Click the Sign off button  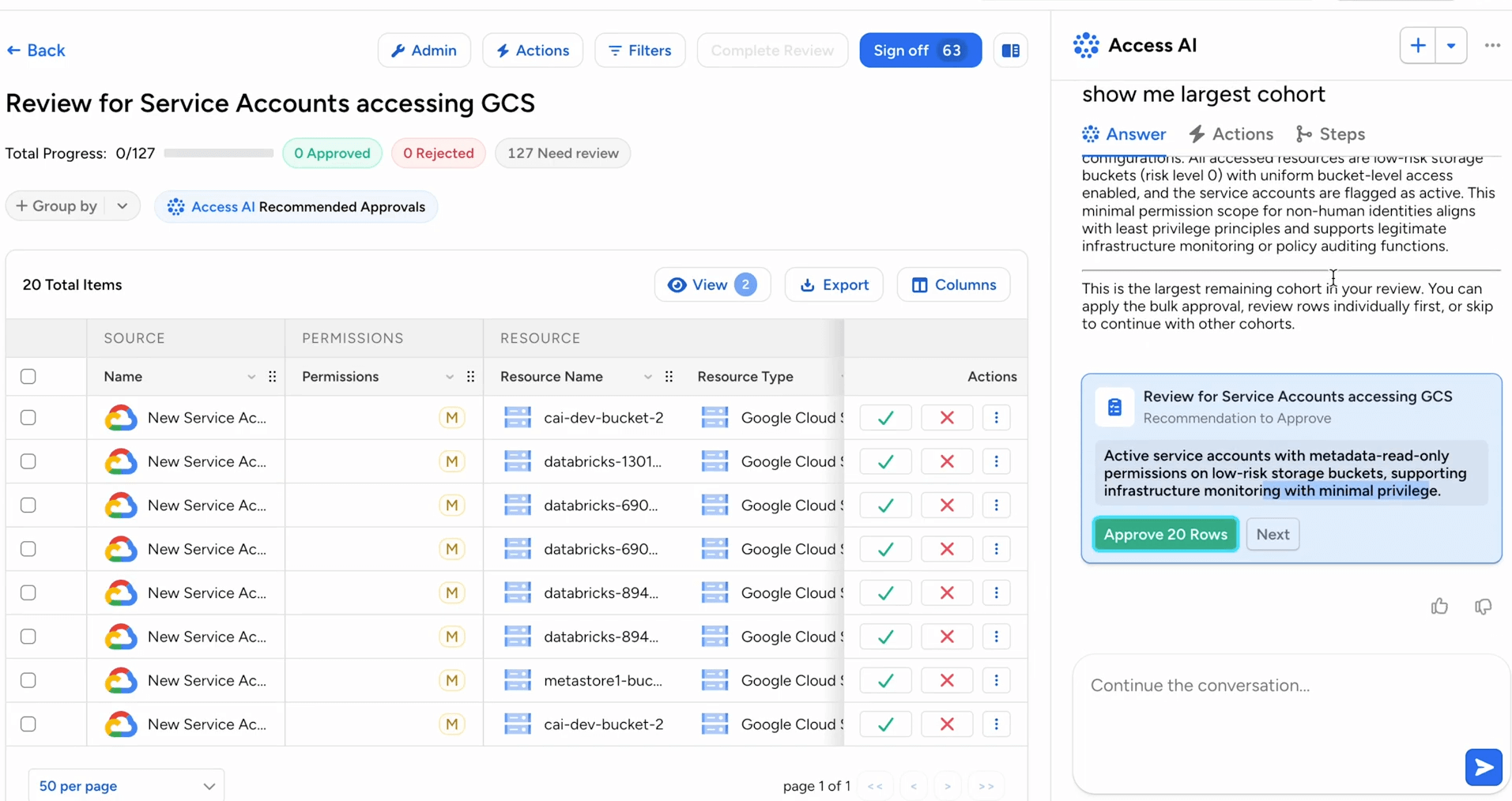920,51
